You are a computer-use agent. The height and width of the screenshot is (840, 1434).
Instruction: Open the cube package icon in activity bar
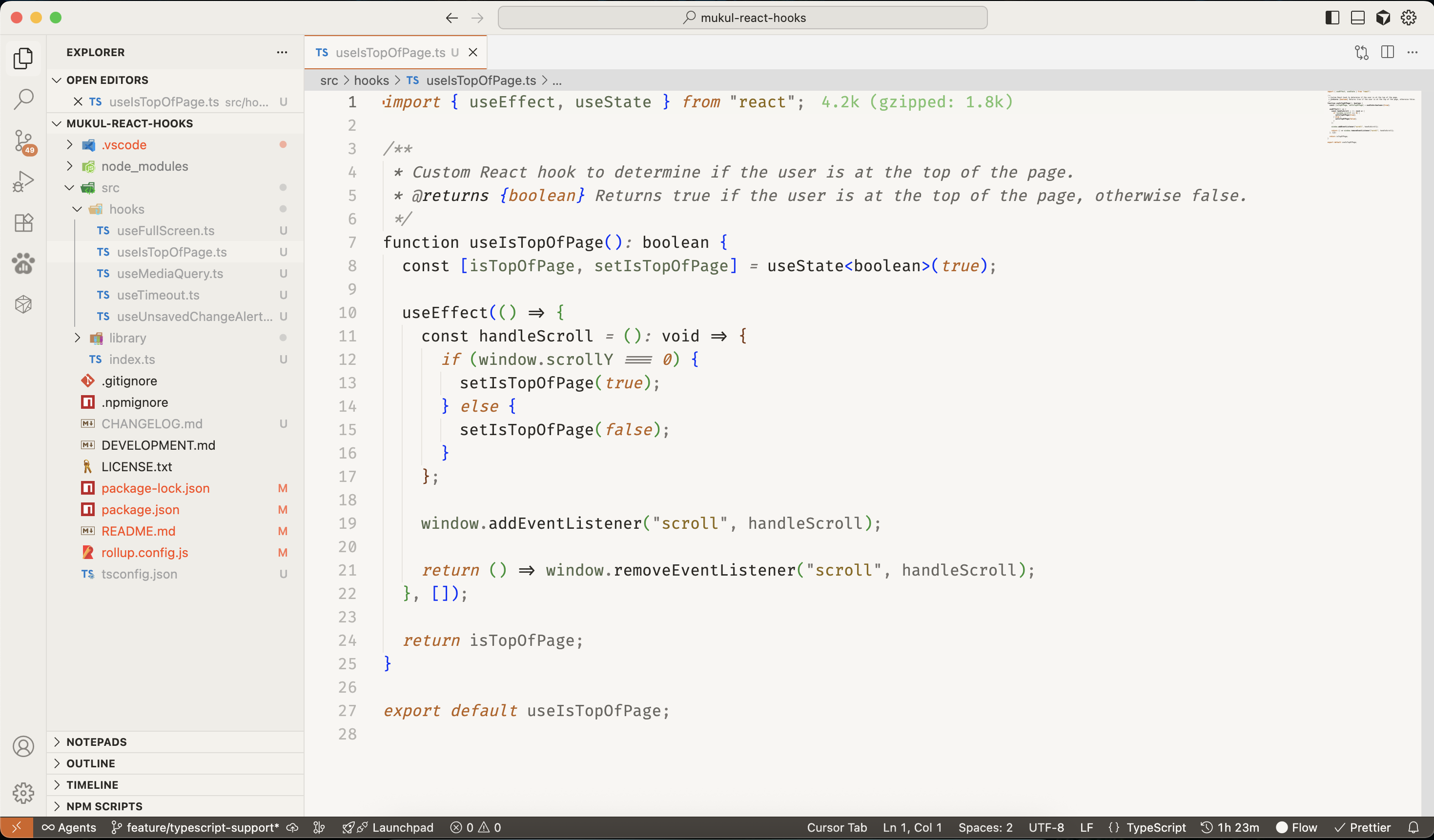click(23, 304)
